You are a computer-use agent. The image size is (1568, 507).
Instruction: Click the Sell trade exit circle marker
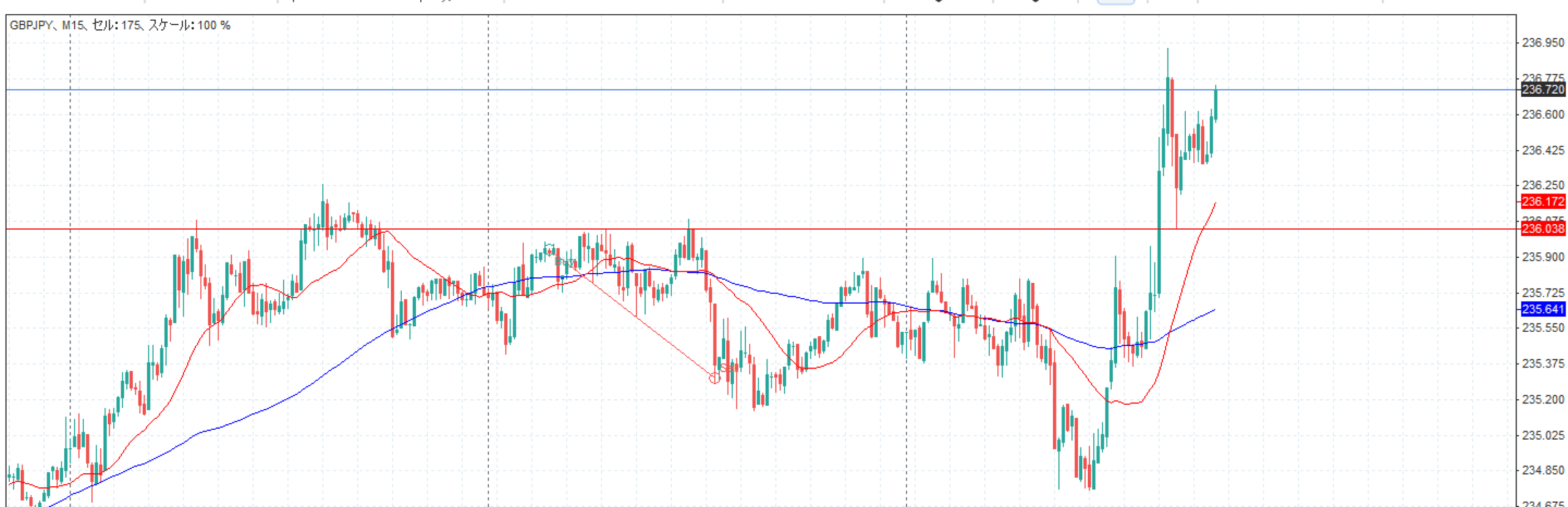pos(714,378)
